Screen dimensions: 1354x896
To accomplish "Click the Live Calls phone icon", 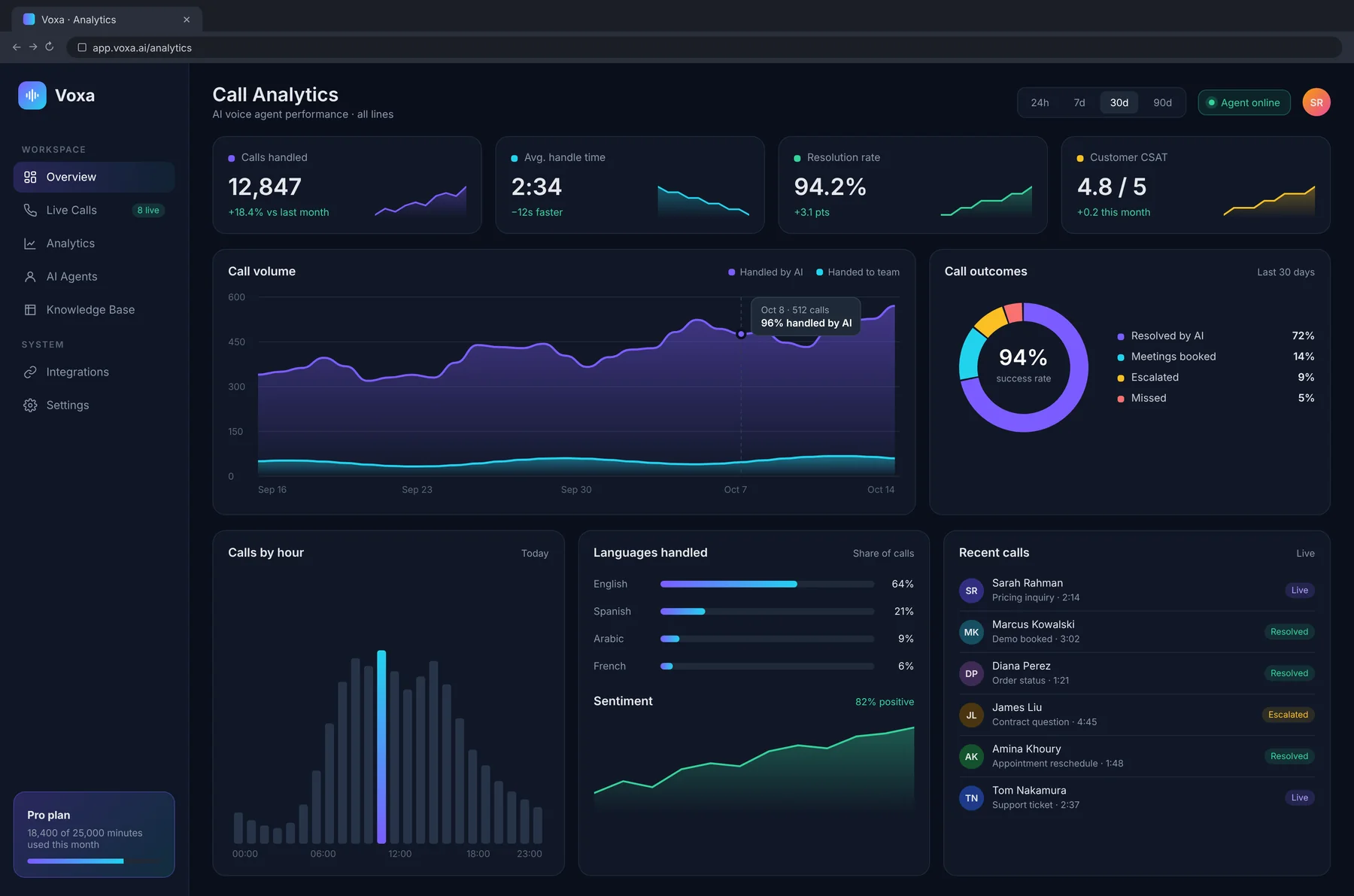I will (x=30, y=210).
